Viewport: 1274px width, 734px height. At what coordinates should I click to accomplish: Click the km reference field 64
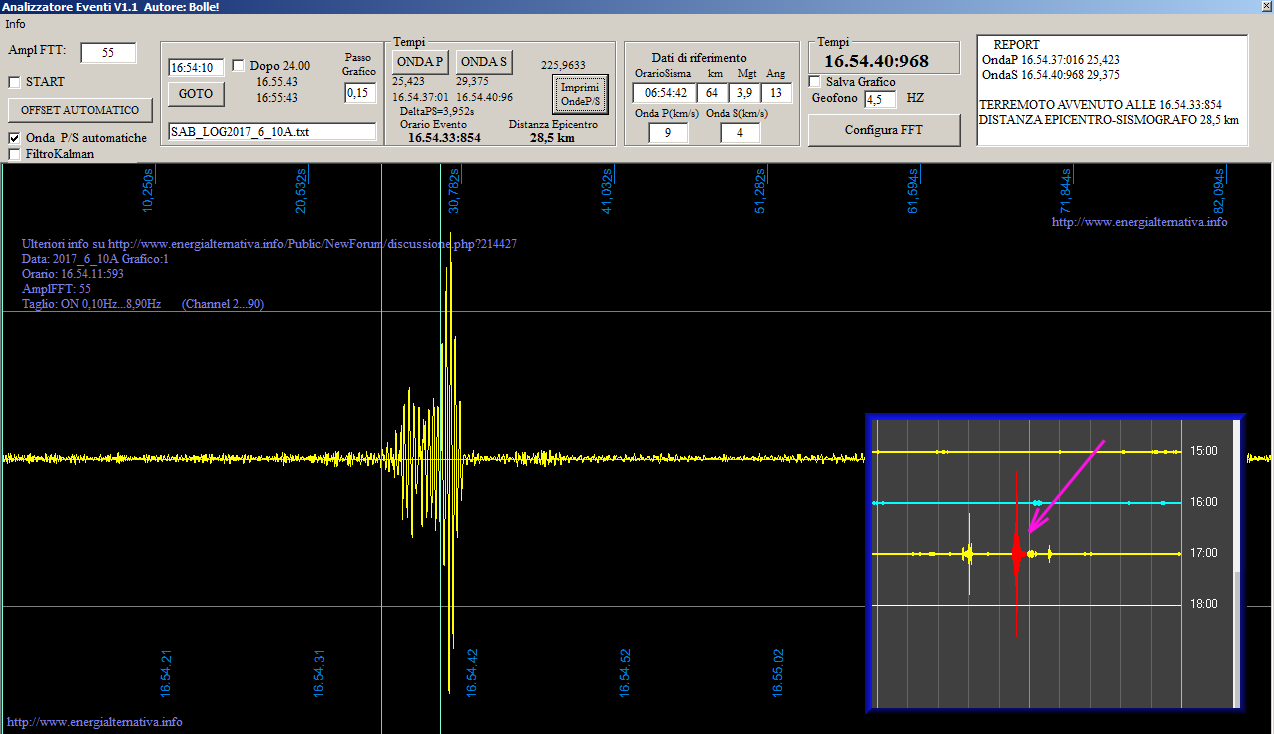[712, 93]
